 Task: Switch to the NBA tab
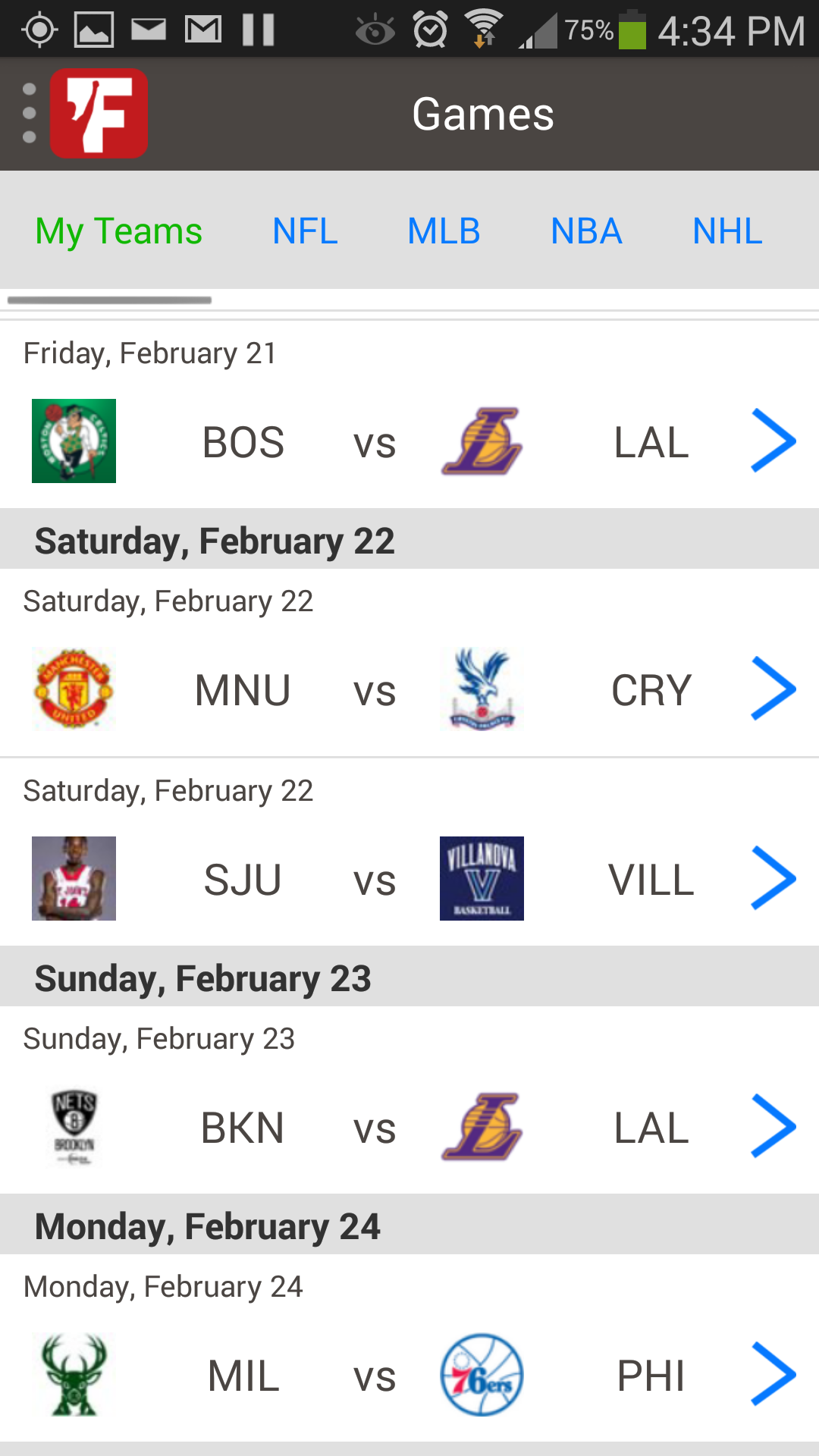tap(586, 231)
